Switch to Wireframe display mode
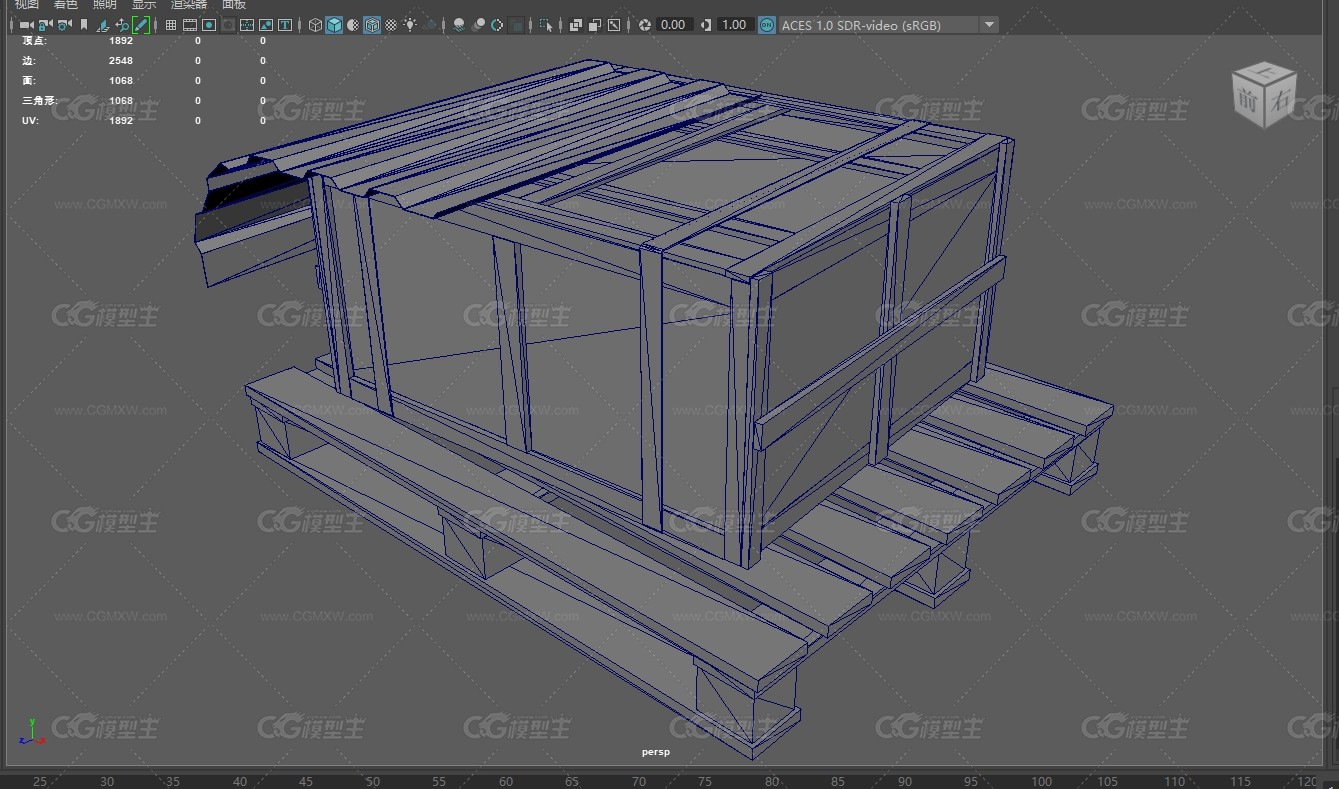1339x789 pixels. coord(315,25)
